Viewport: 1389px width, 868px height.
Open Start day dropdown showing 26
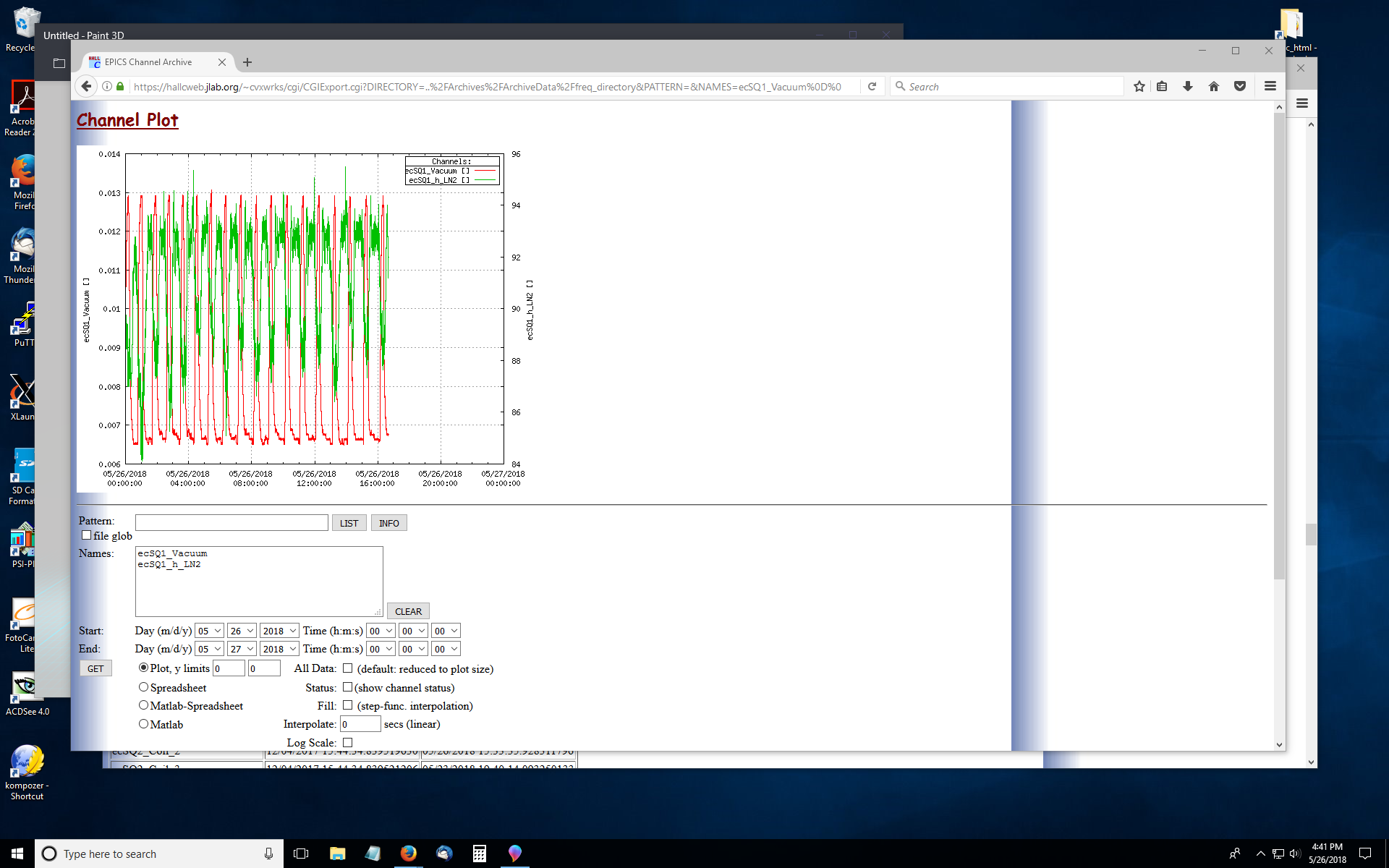(x=242, y=631)
